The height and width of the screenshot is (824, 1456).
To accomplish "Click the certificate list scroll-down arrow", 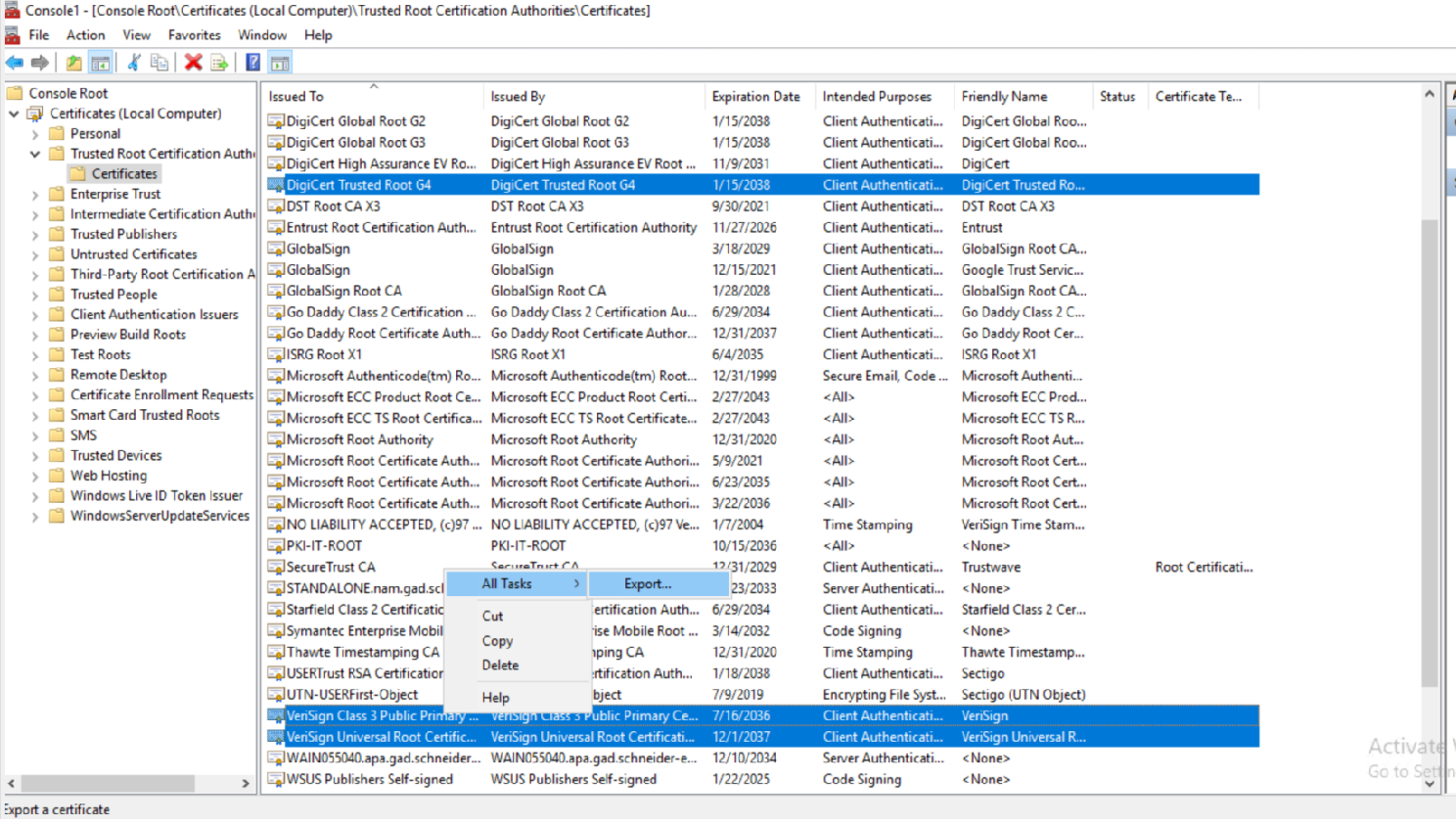I will [x=1430, y=785].
